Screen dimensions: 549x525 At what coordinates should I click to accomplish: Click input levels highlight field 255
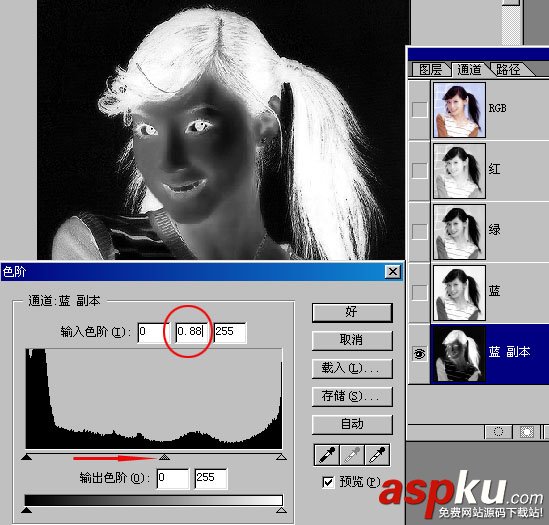tap(230, 332)
